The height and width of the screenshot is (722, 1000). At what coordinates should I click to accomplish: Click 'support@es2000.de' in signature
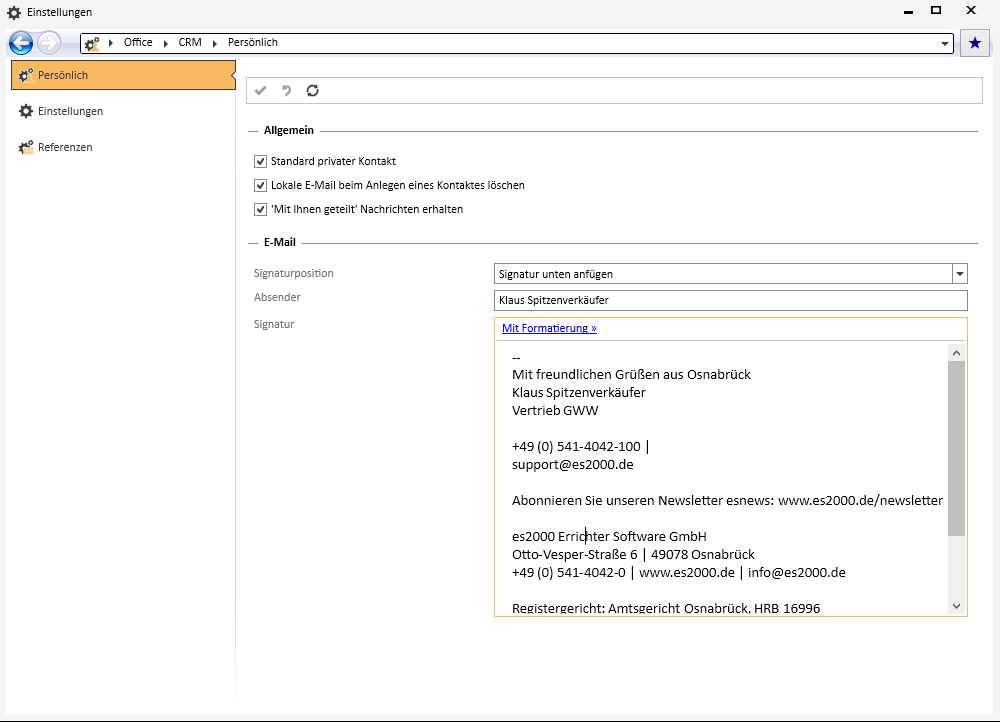[573, 464]
